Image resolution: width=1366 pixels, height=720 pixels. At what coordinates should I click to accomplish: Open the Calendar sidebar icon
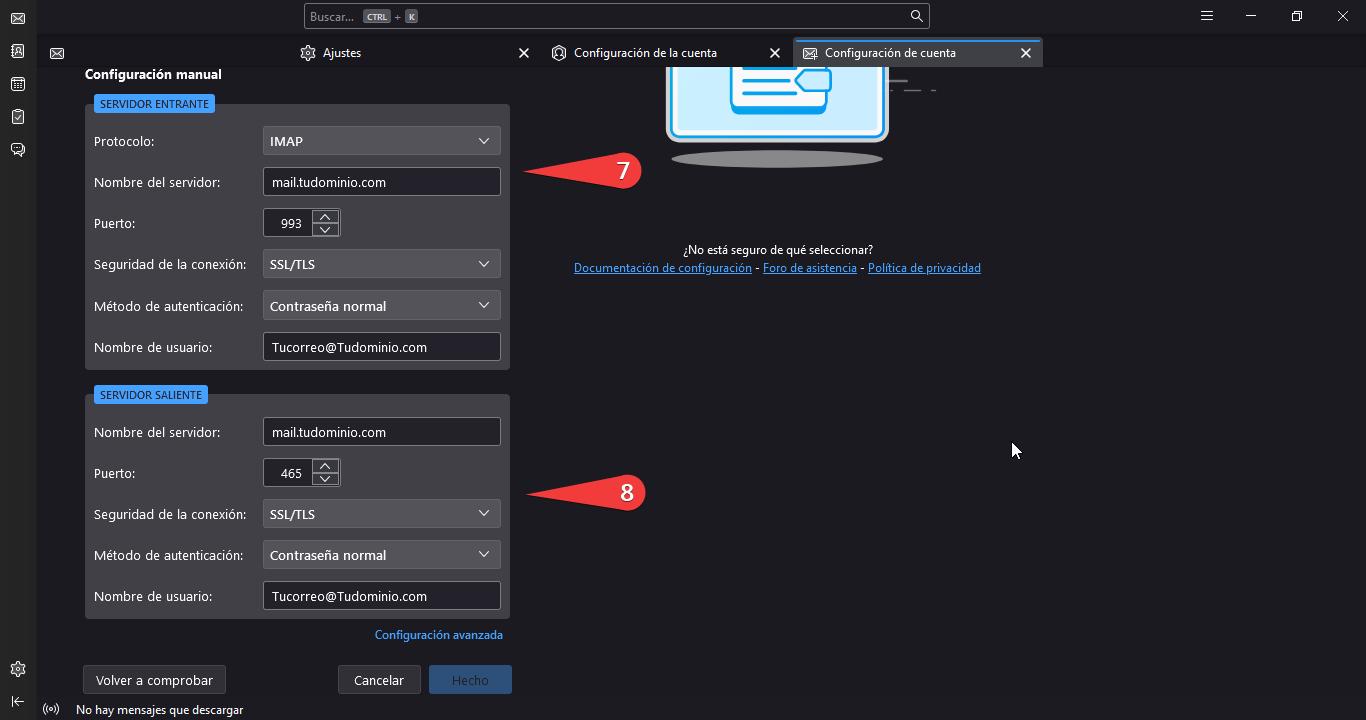click(x=17, y=84)
